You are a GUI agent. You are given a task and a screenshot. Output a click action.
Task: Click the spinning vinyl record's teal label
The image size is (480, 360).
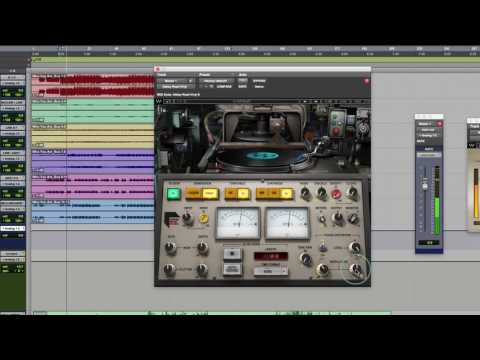(x=263, y=155)
